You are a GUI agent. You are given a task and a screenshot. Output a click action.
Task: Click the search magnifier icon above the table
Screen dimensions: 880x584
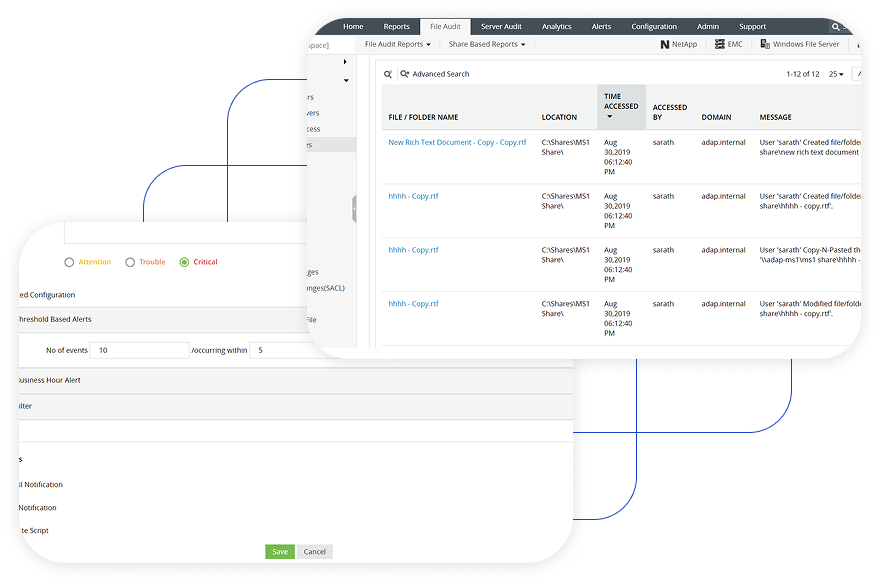[388, 74]
